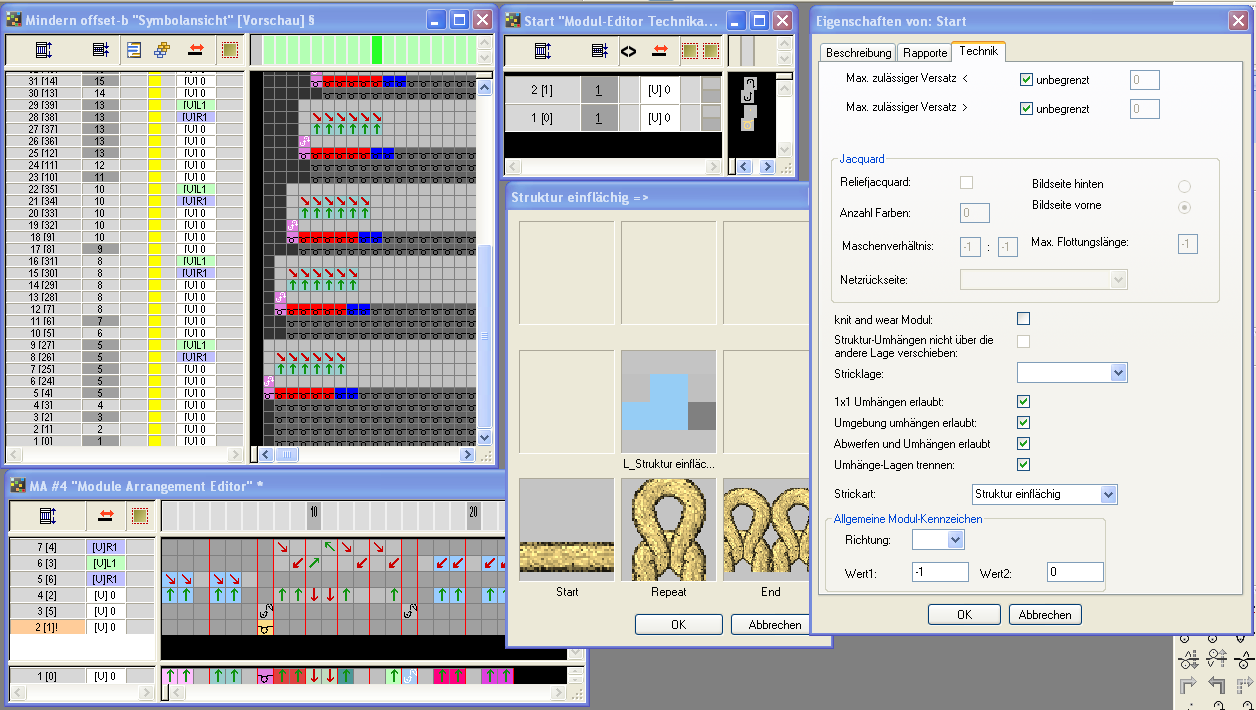The height and width of the screenshot is (710, 1256).
Task: Open the Strickart dropdown
Action: coord(1107,494)
